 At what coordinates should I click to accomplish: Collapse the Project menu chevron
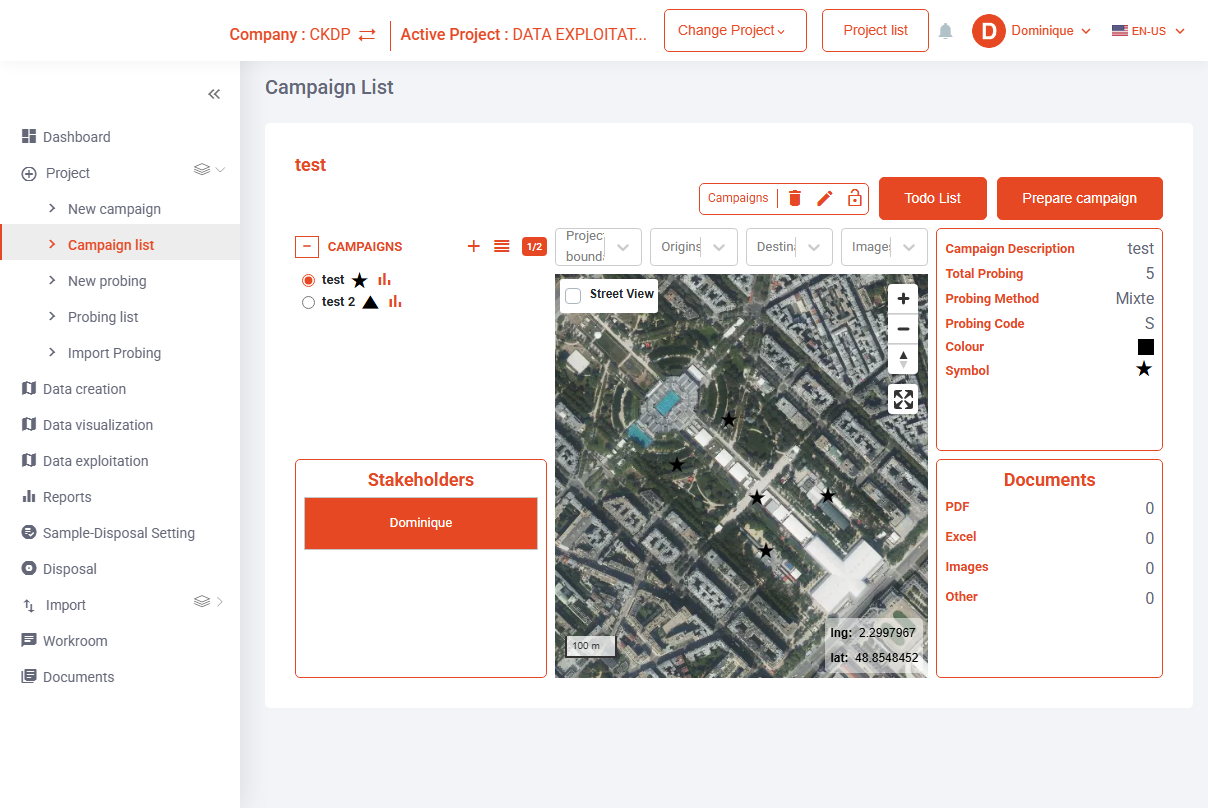(x=221, y=169)
